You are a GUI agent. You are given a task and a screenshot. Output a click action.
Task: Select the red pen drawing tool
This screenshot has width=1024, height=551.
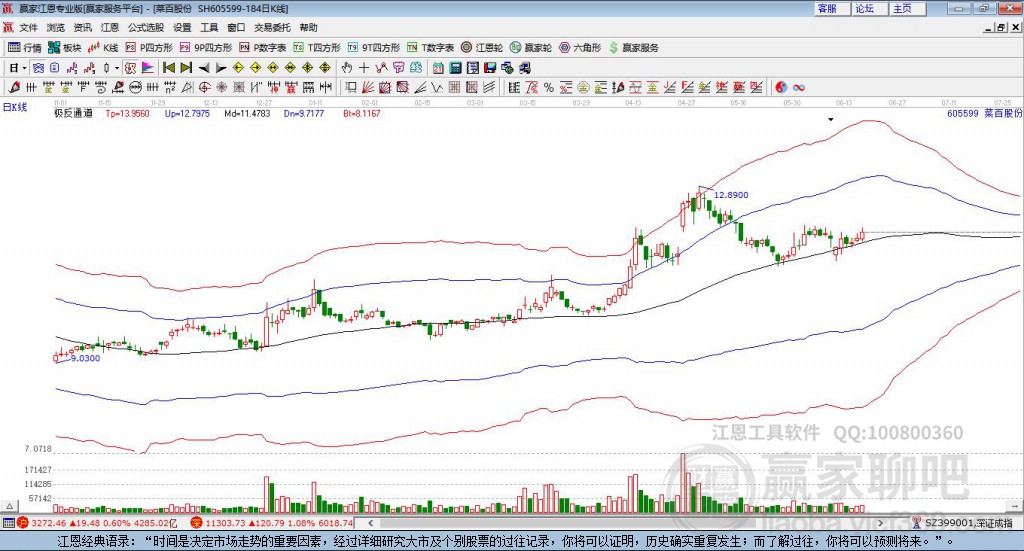point(14,87)
